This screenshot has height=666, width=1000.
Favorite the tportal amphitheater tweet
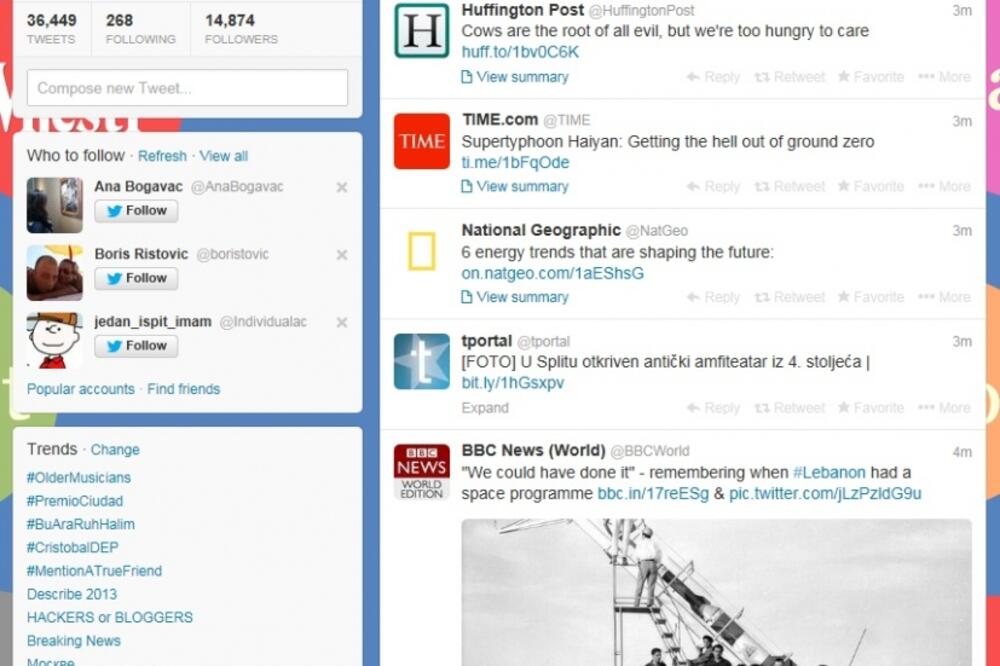(870, 407)
